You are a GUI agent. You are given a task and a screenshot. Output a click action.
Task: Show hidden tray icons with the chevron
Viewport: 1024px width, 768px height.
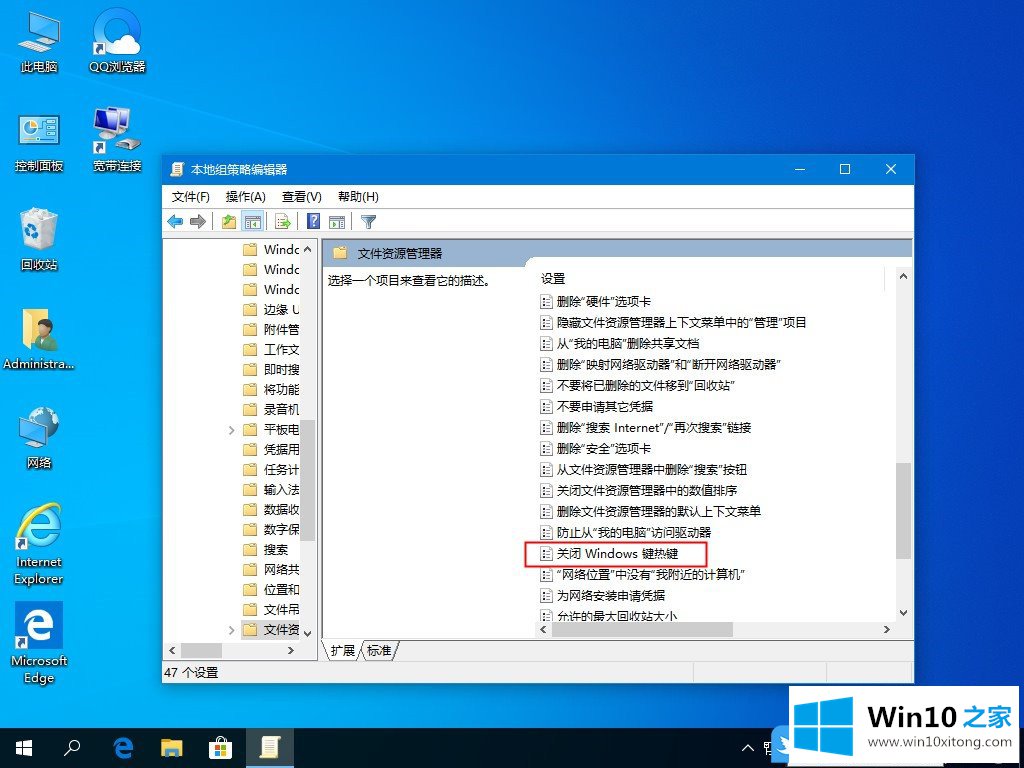pyautogui.click(x=748, y=748)
